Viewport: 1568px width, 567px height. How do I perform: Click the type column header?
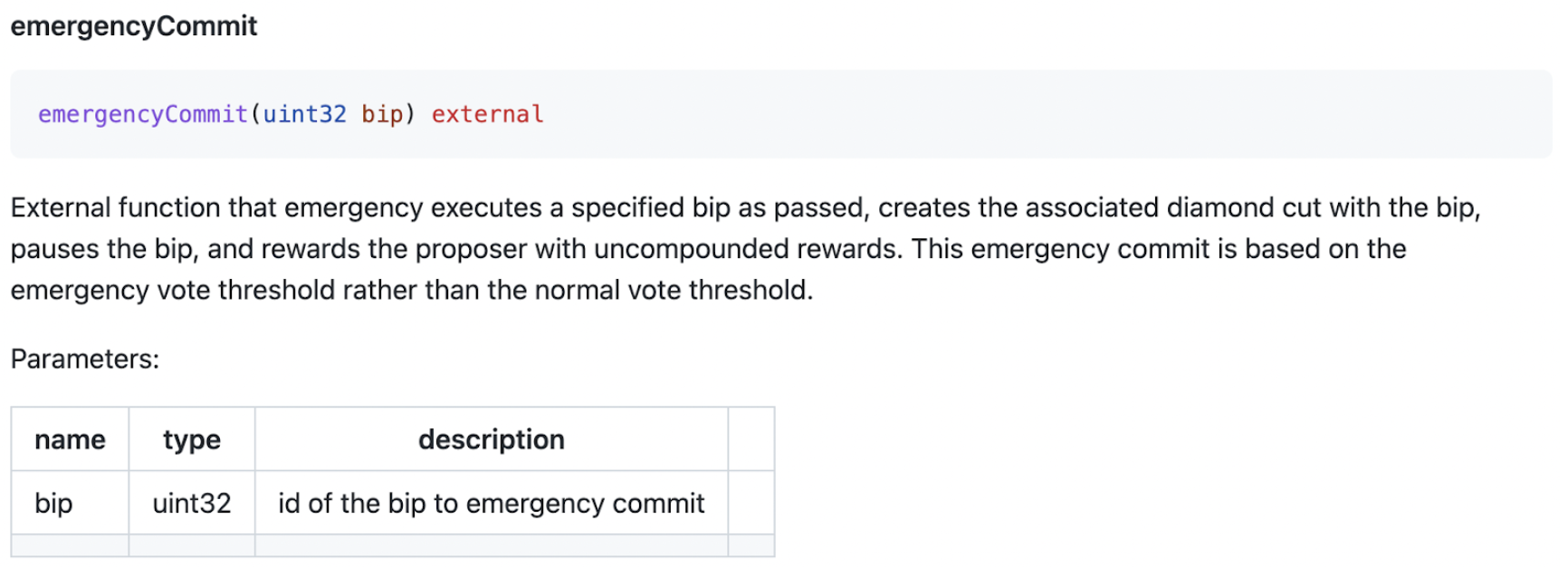(x=192, y=440)
